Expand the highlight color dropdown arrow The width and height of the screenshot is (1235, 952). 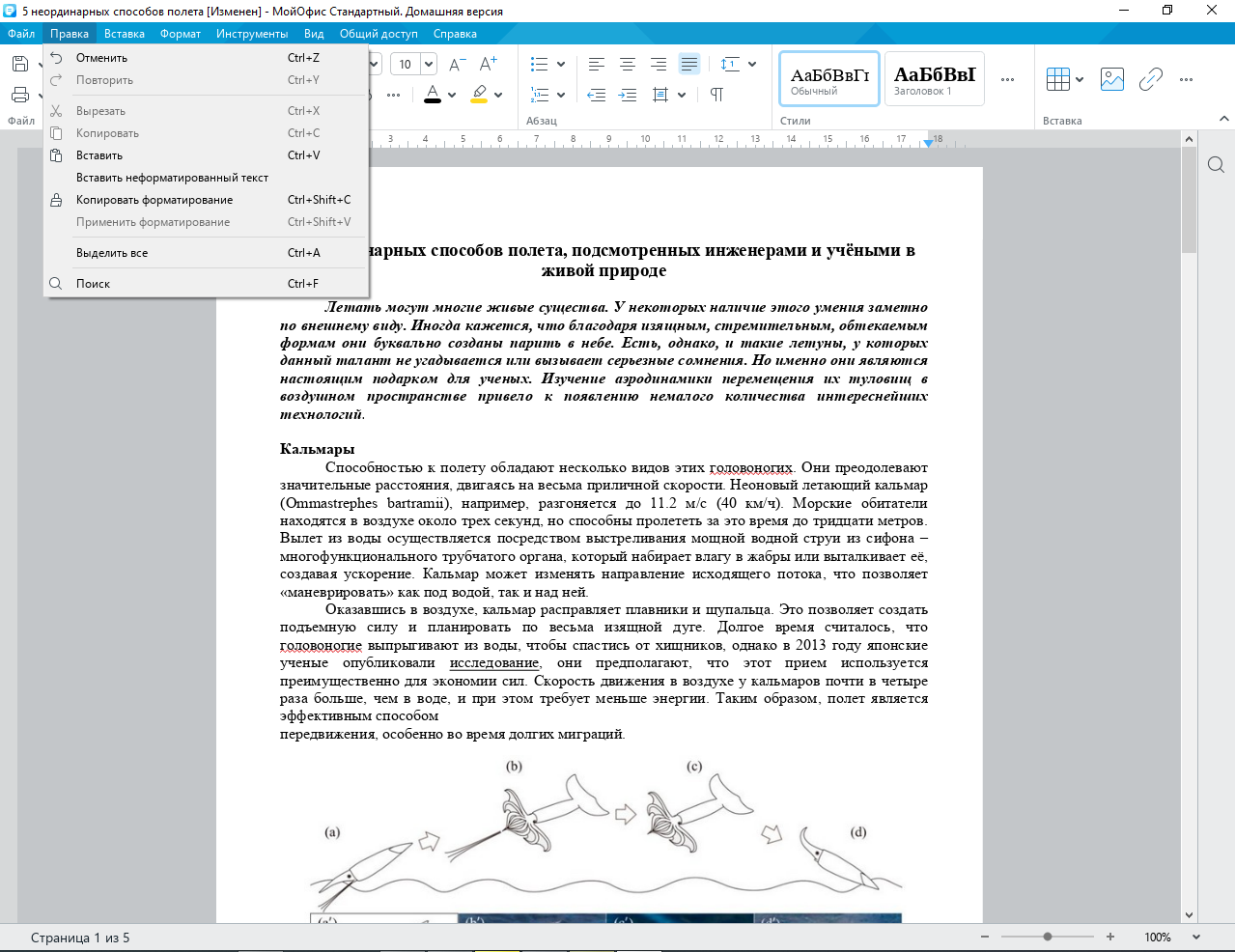point(498,95)
